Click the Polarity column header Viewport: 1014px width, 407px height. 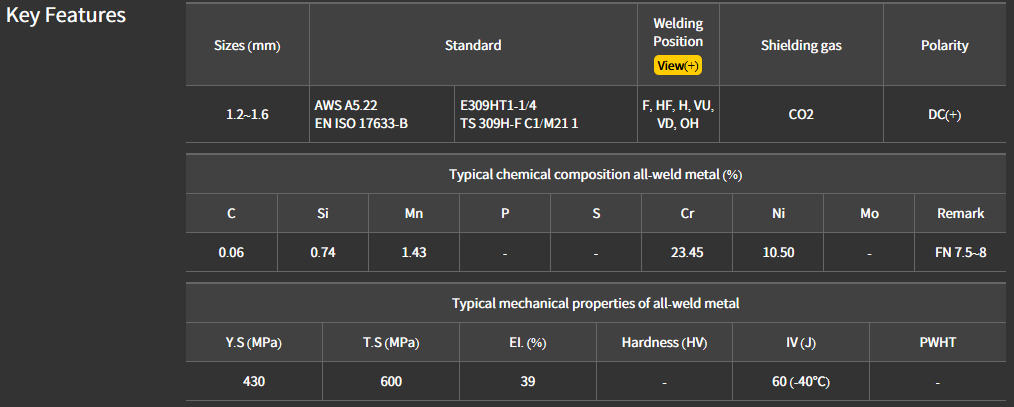click(x=944, y=46)
